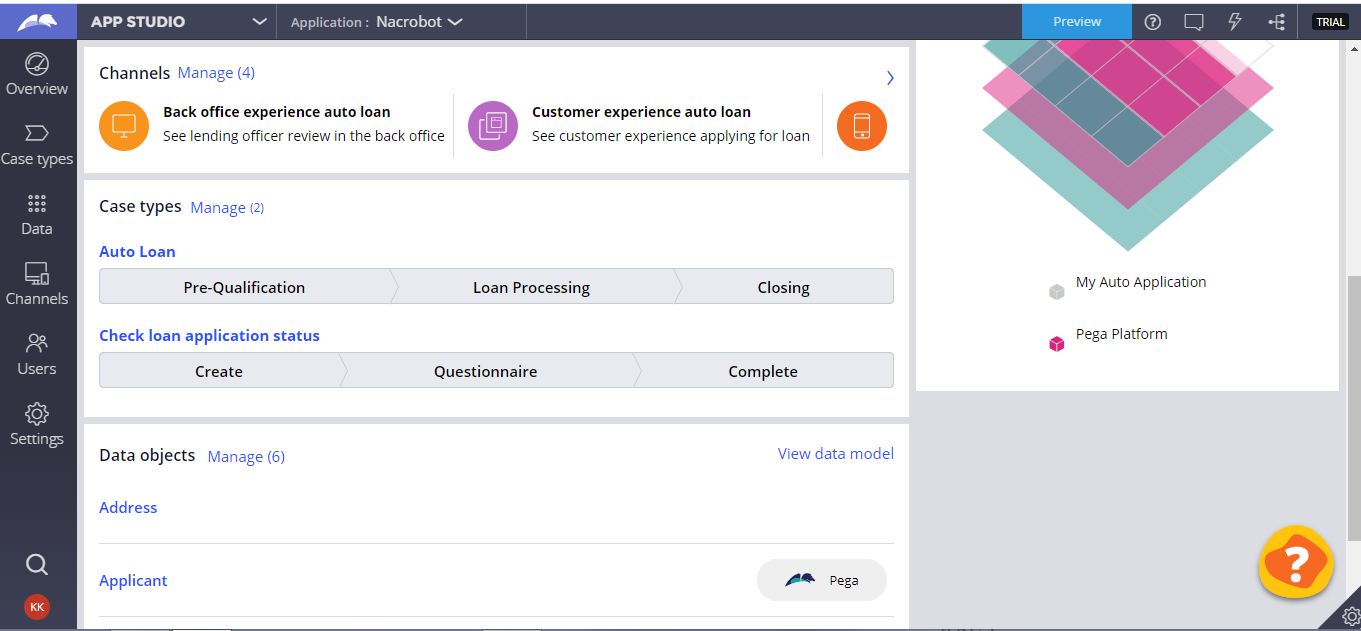Click the Pega Platform legend label
Image resolution: width=1361 pixels, height=631 pixels.
coord(1122,334)
